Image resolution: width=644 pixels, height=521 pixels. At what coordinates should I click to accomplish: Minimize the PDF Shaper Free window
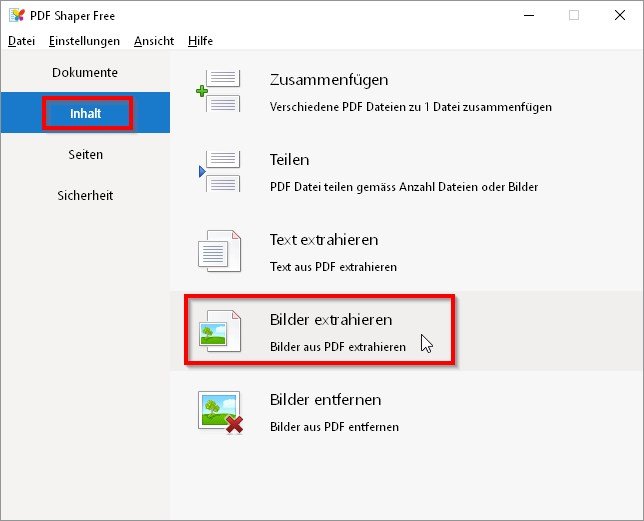[529, 16]
